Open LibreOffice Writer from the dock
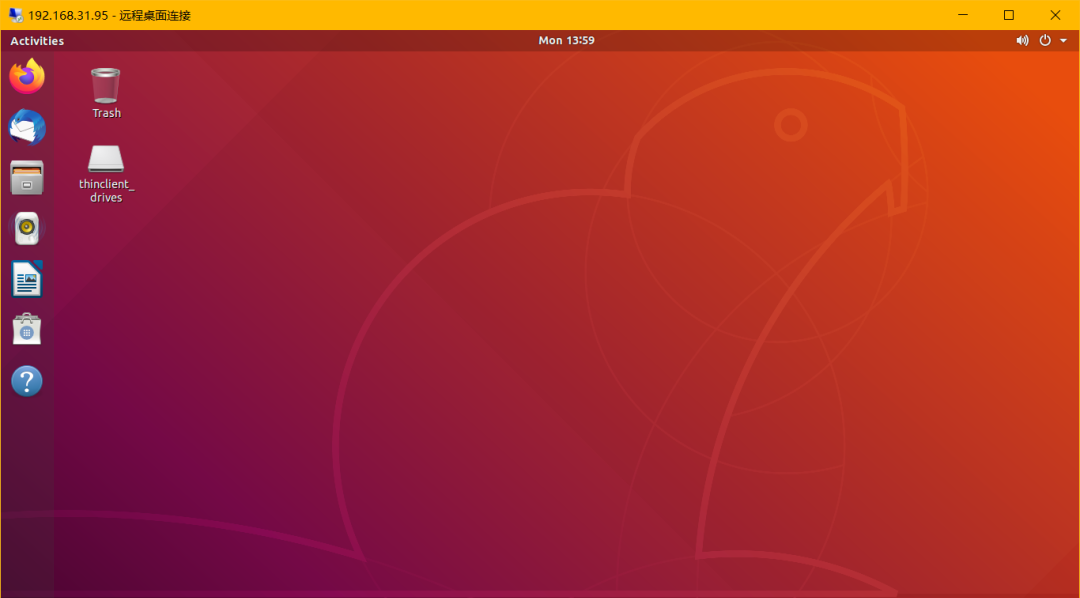This screenshot has width=1080, height=598. (x=27, y=279)
